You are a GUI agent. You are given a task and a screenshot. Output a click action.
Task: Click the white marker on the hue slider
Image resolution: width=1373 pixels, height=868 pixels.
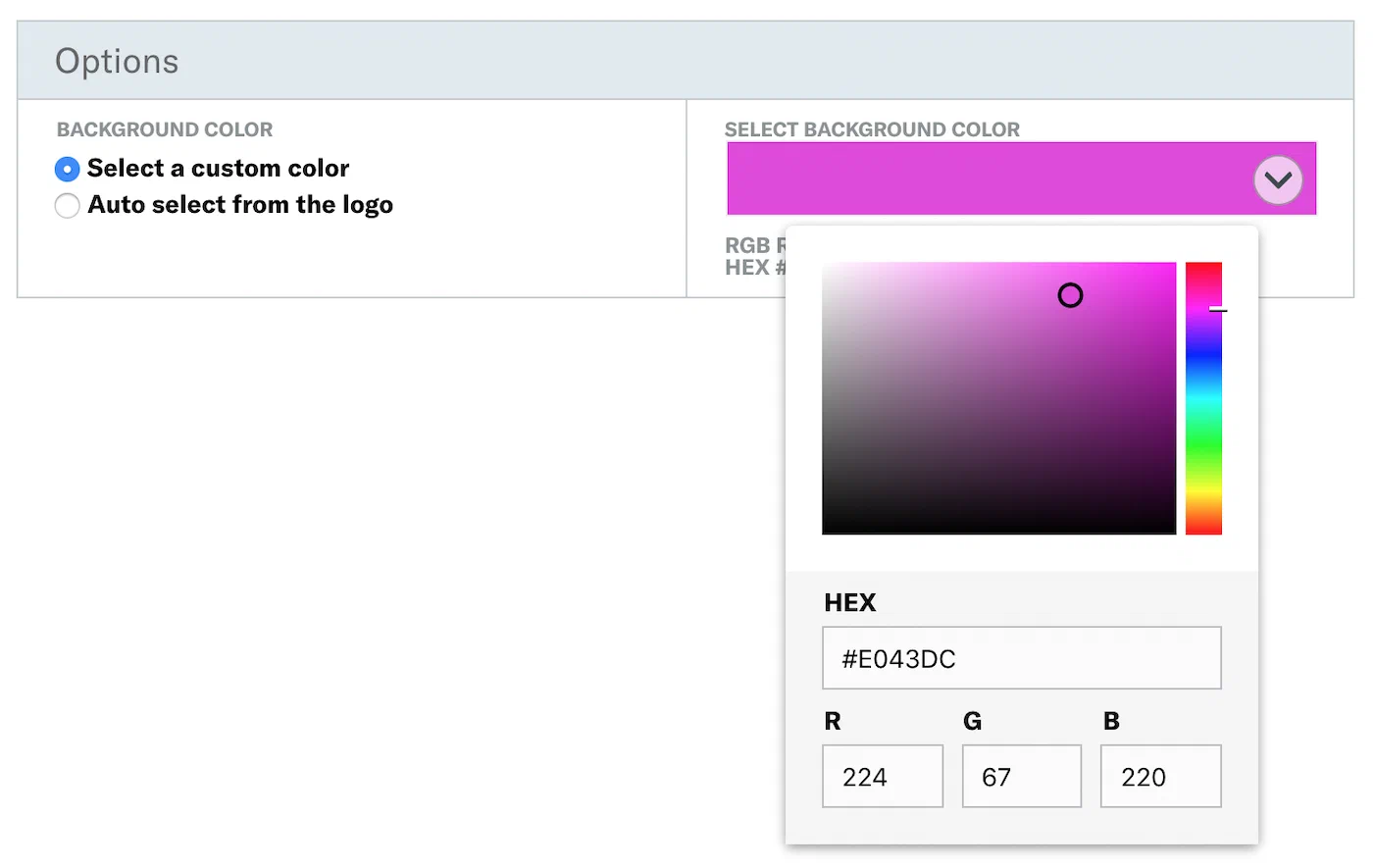click(1216, 309)
